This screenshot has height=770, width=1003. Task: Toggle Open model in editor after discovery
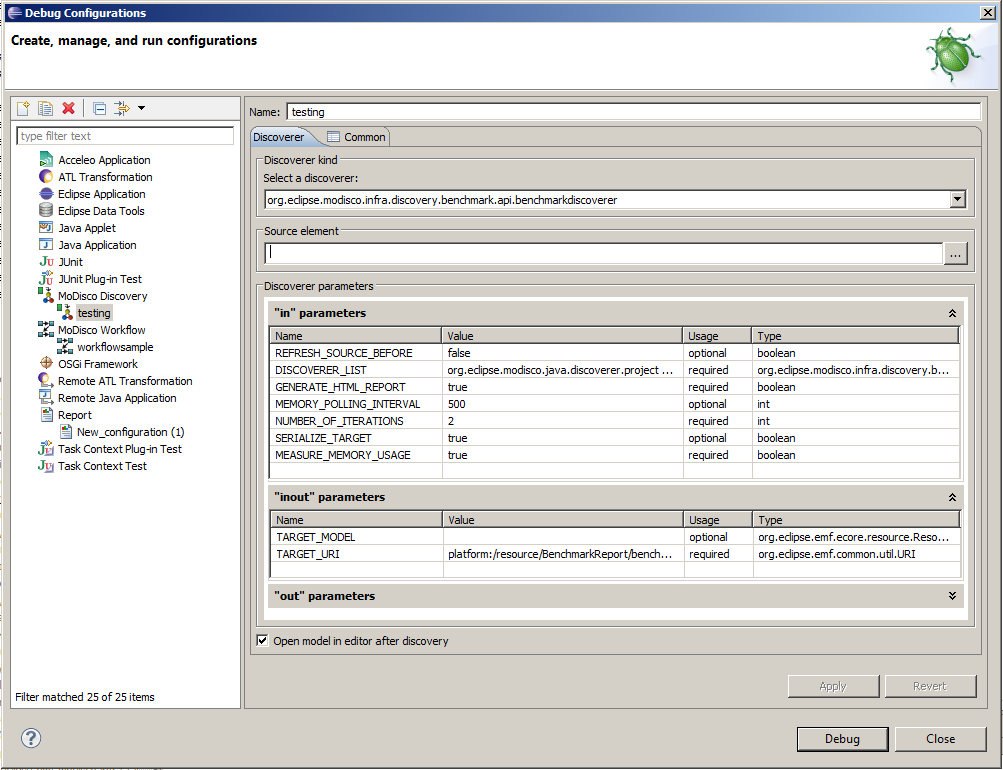click(x=262, y=640)
